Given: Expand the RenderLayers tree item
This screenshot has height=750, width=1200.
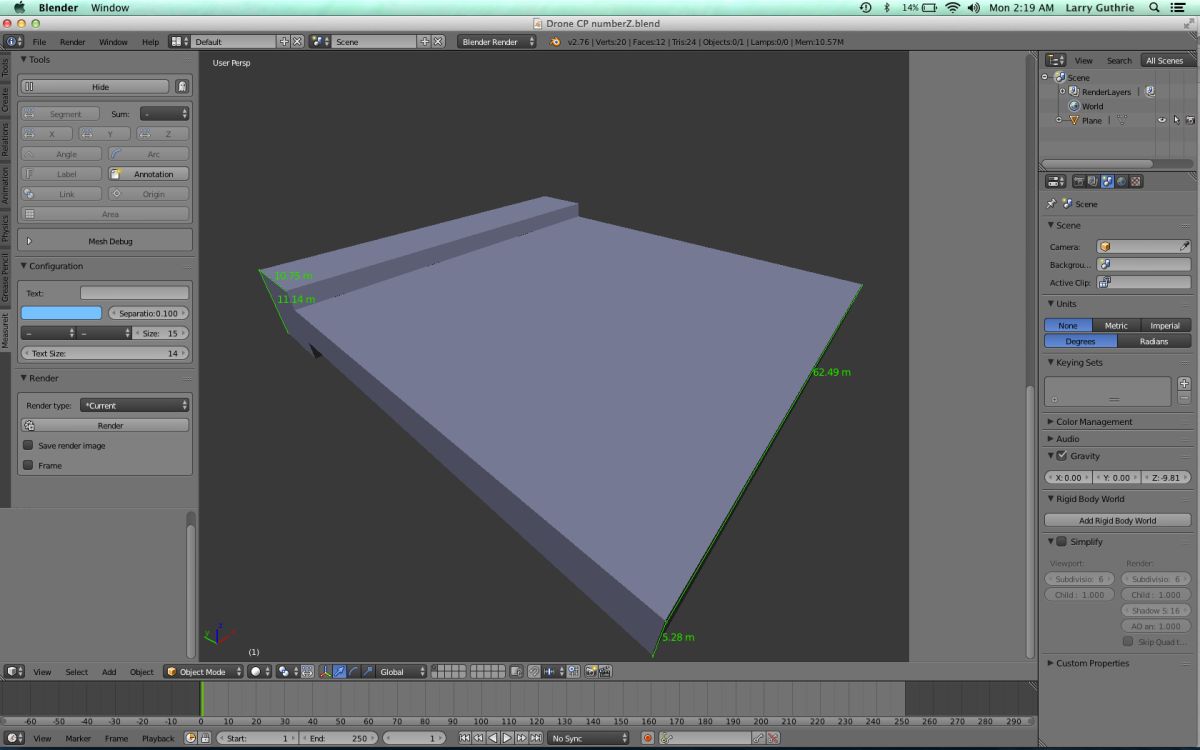Looking at the screenshot, I should 1063,91.
